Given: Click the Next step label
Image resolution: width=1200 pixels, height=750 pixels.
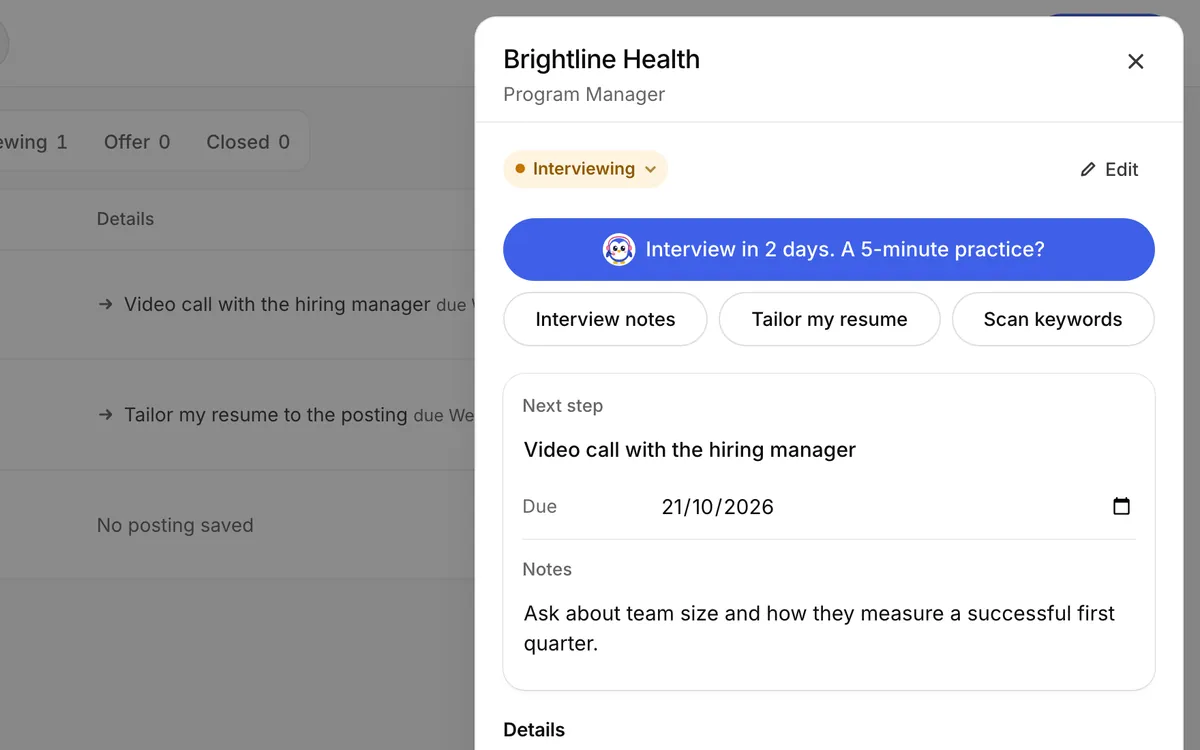Looking at the screenshot, I should pos(562,406).
